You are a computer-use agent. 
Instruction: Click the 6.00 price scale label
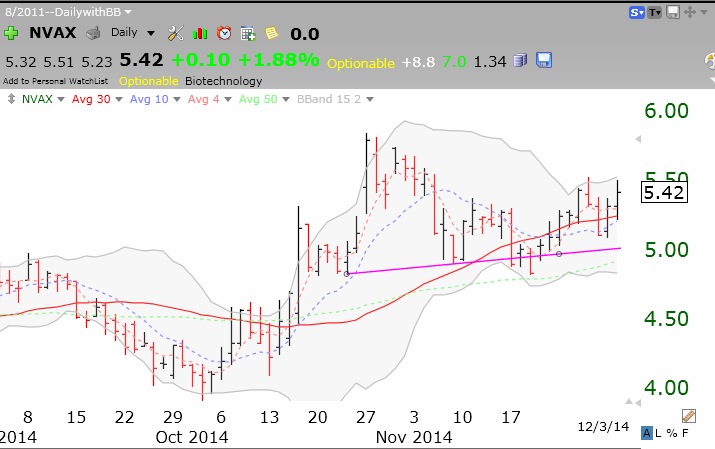point(666,111)
